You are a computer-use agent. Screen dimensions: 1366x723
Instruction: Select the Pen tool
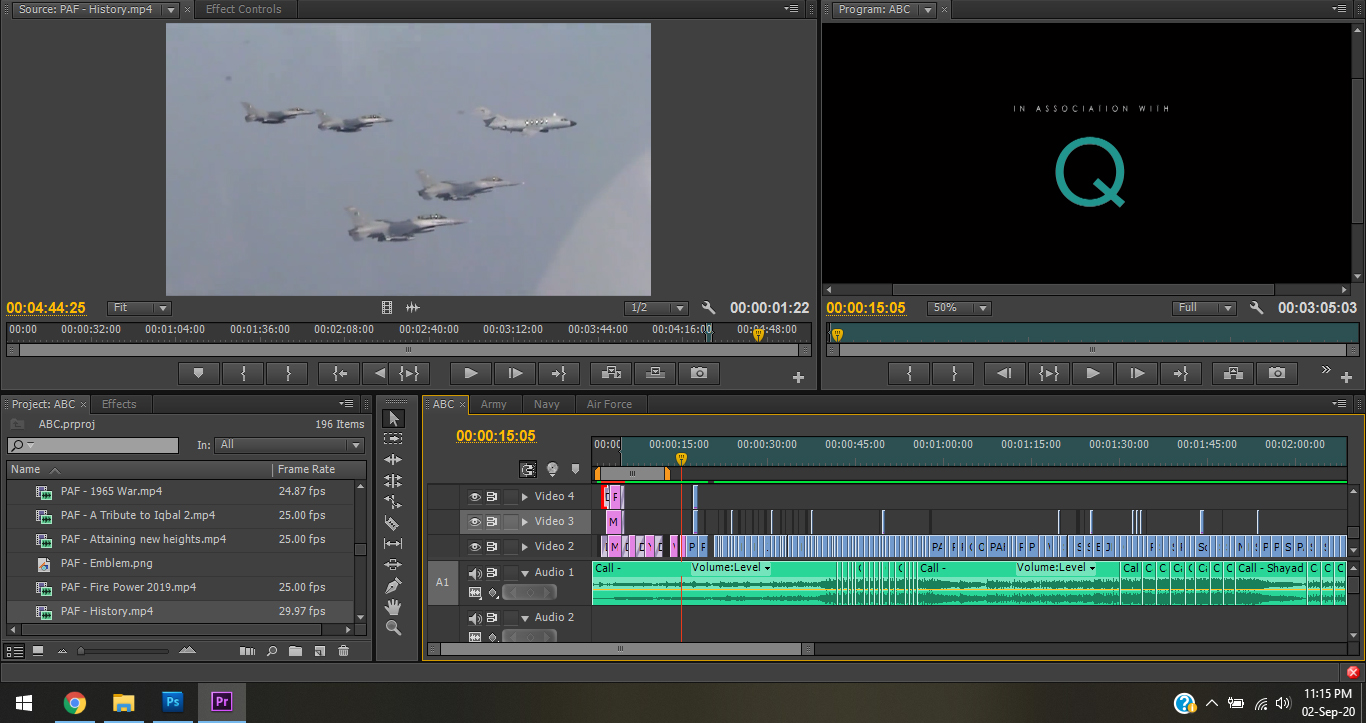393,586
